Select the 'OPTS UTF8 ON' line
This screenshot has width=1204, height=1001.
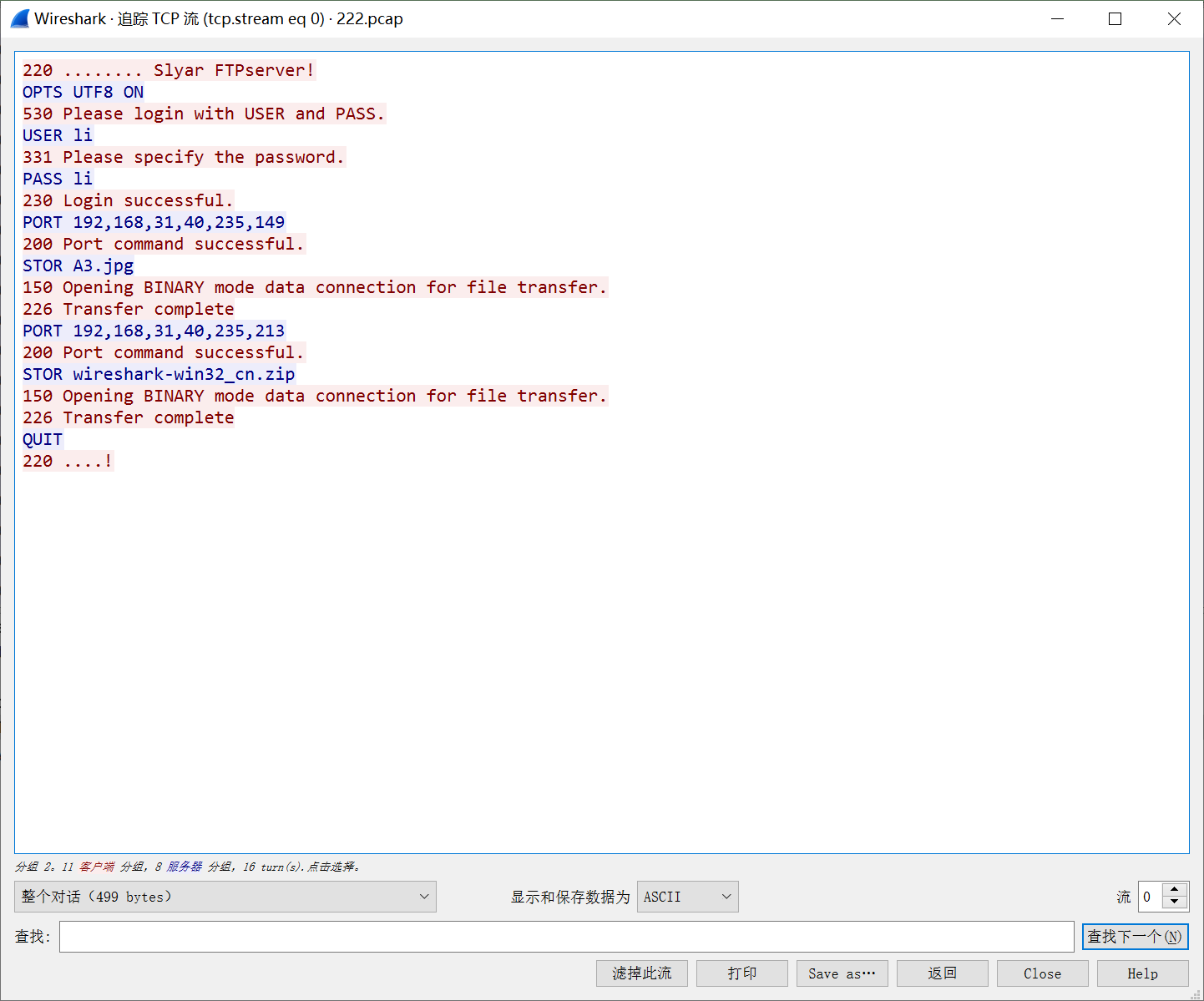pos(83,92)
